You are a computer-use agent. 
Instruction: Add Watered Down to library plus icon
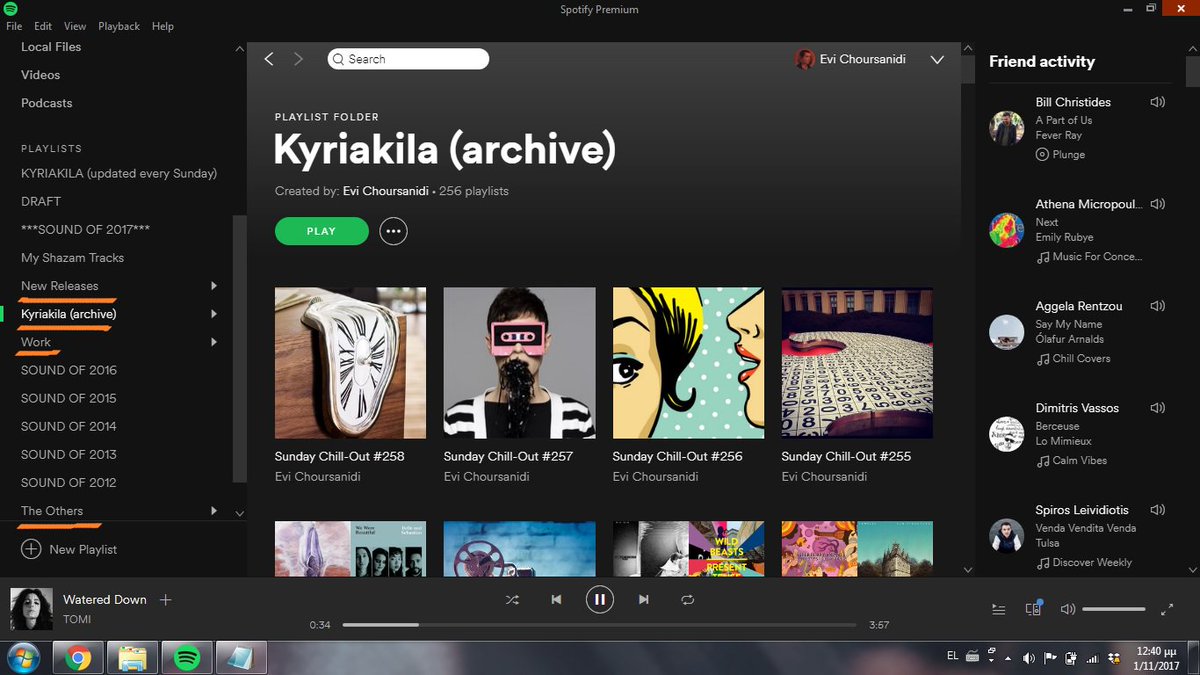(166, 600)
